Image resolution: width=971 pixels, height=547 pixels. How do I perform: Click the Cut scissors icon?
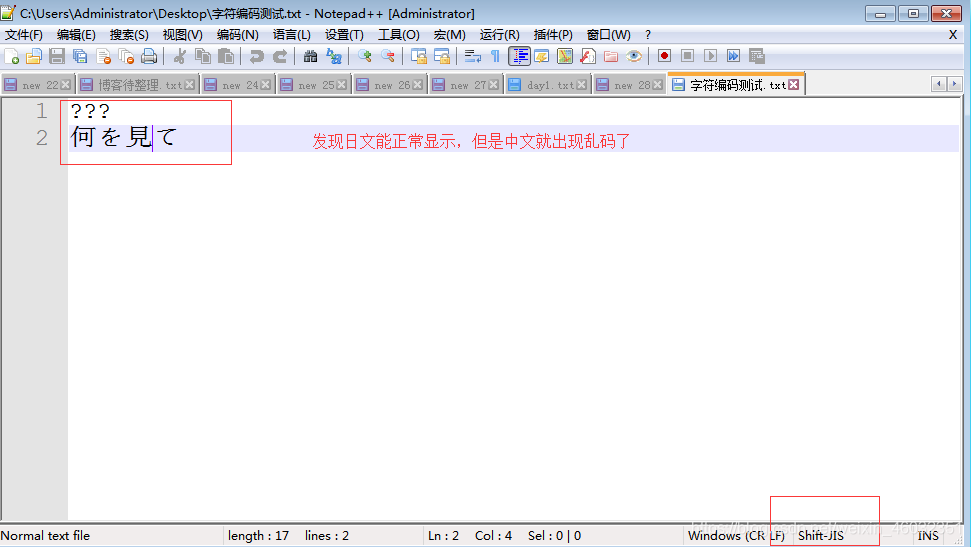180,56
